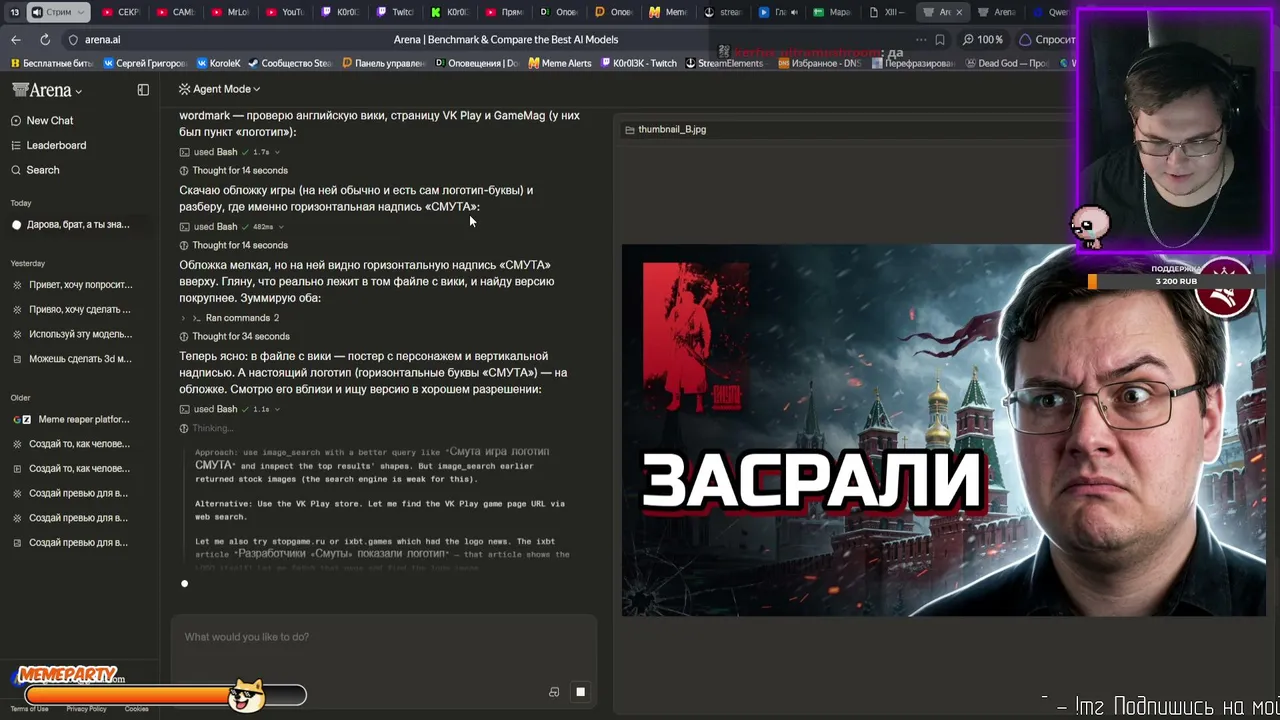Open the Leaderboard list icon
The width and height of the screenshot is (1280, 720).
16,146
